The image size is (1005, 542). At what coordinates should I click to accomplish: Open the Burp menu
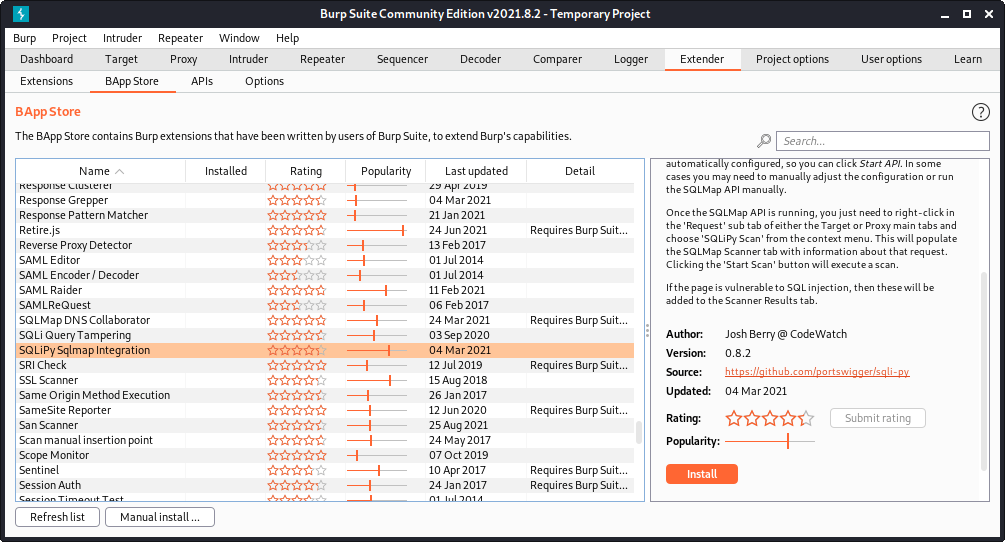pos(24,38)
